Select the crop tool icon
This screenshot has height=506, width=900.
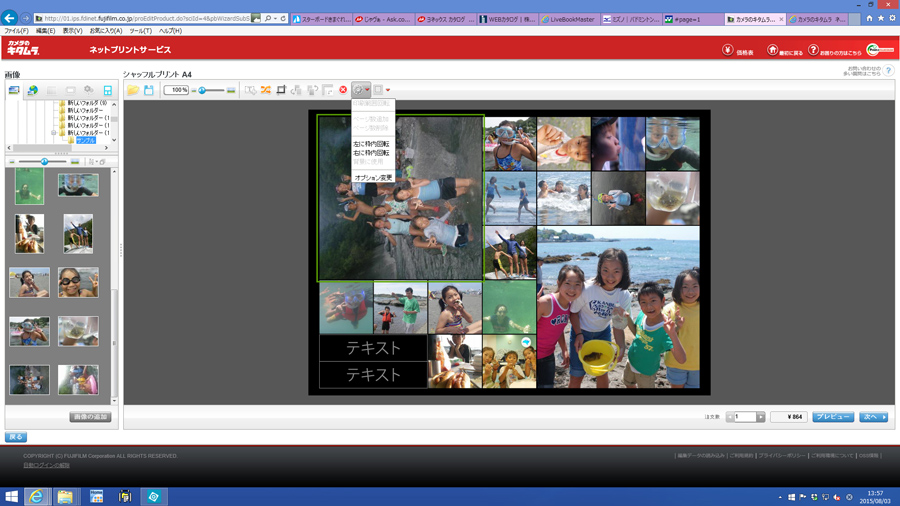(x=281, y=90)
